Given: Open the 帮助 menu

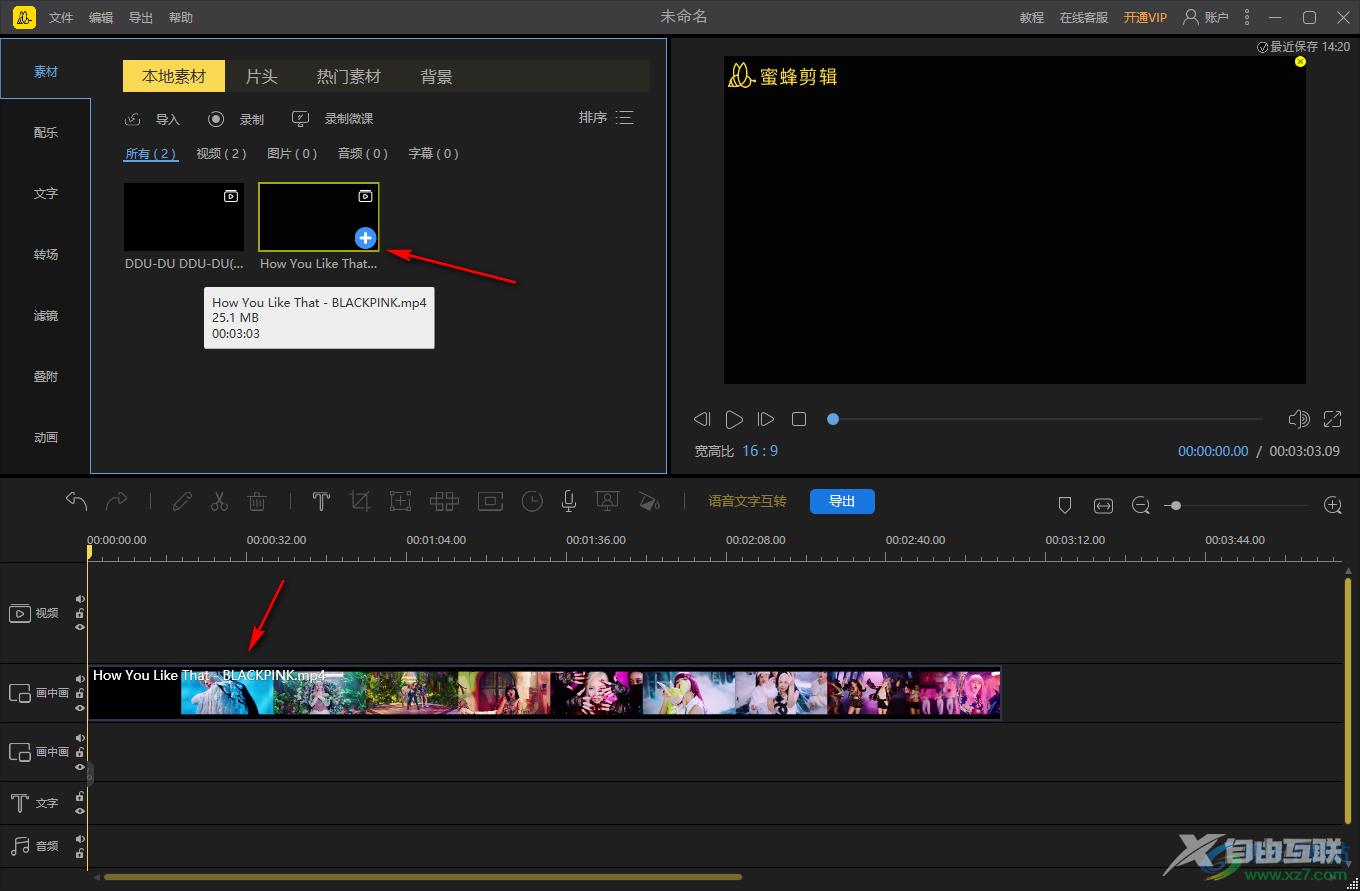Looking at the screenshot, I should (x=181, y=18).
